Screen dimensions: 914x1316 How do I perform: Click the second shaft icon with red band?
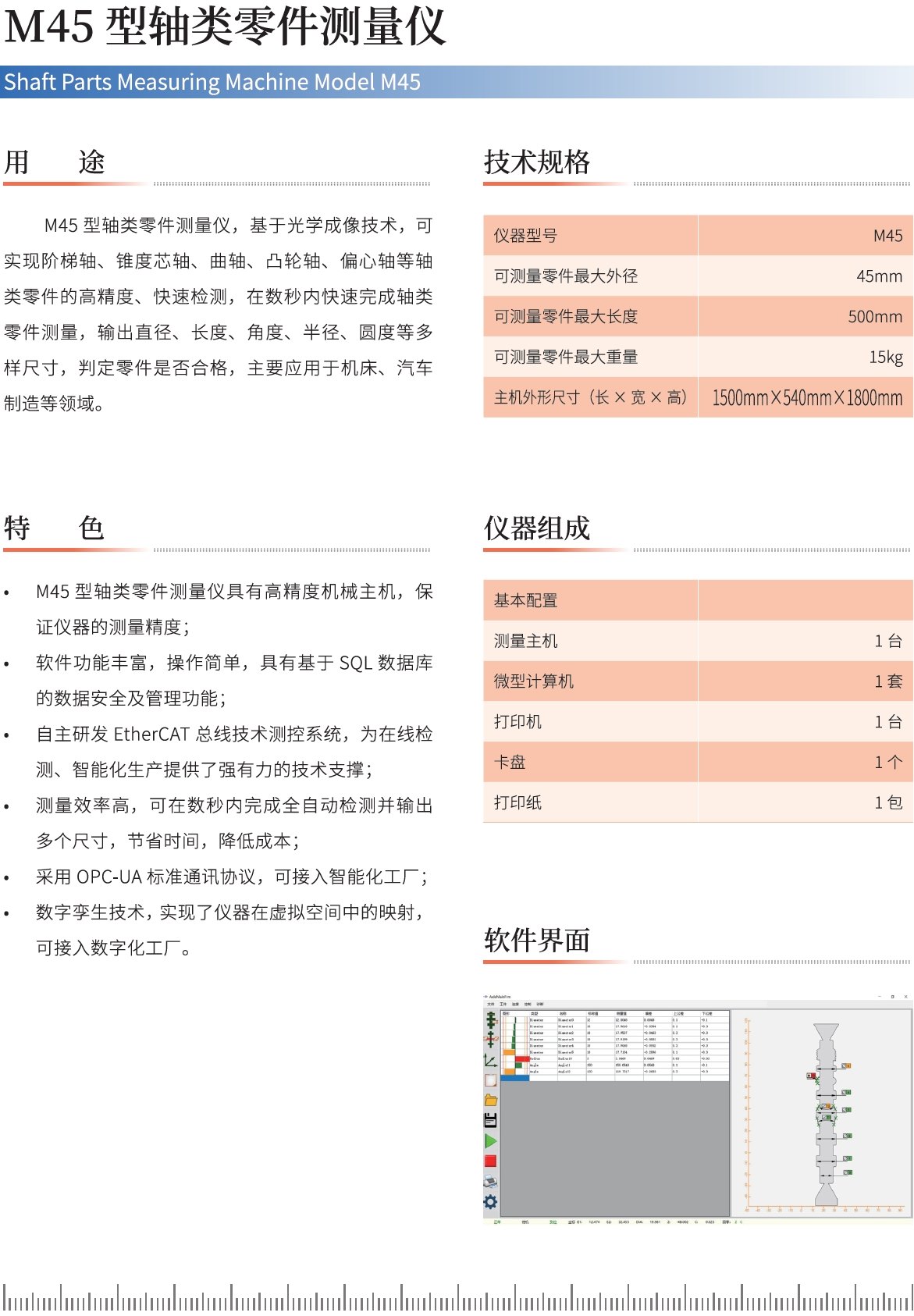click(x=490, y=1039)
